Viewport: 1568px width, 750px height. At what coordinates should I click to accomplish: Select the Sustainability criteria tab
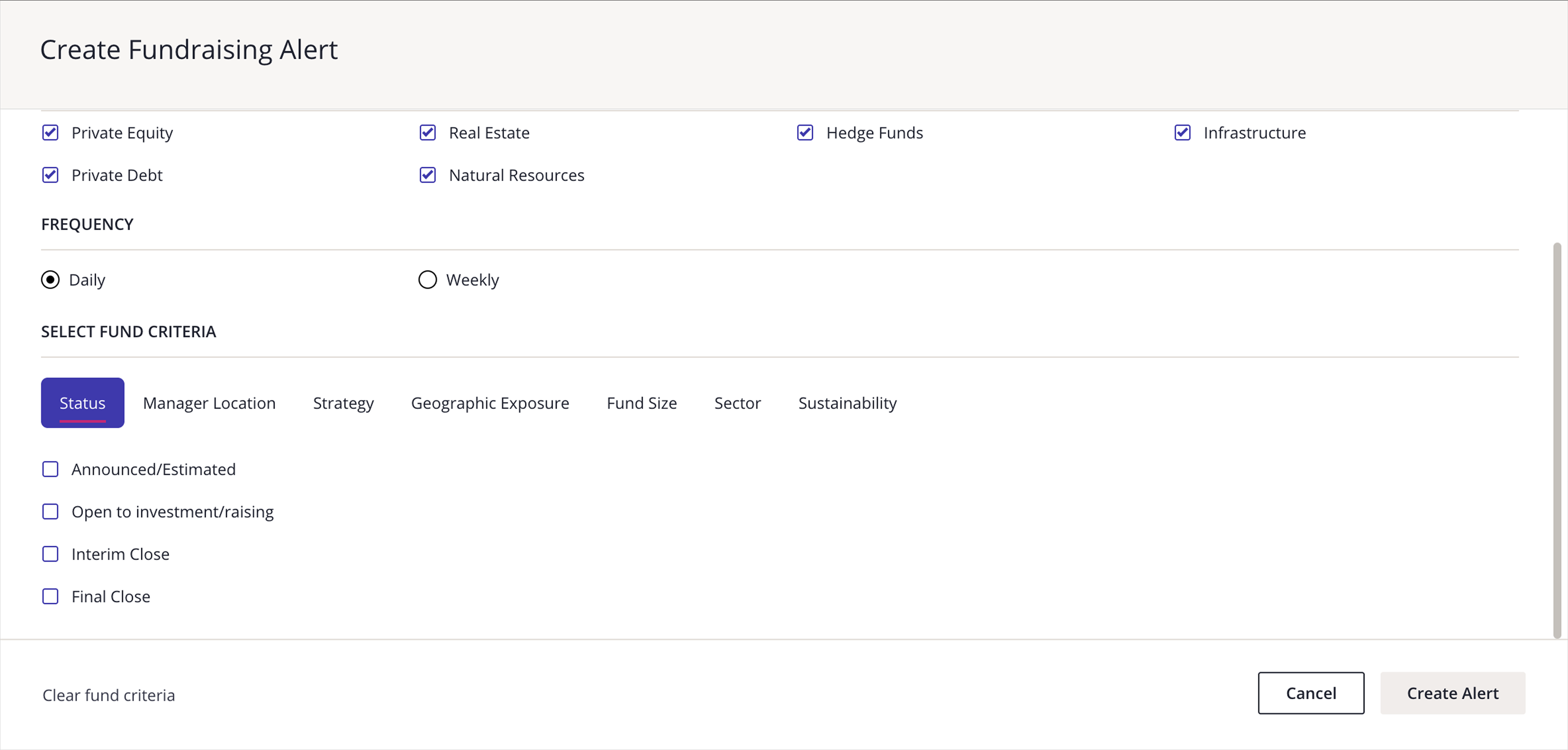point(847,403)
